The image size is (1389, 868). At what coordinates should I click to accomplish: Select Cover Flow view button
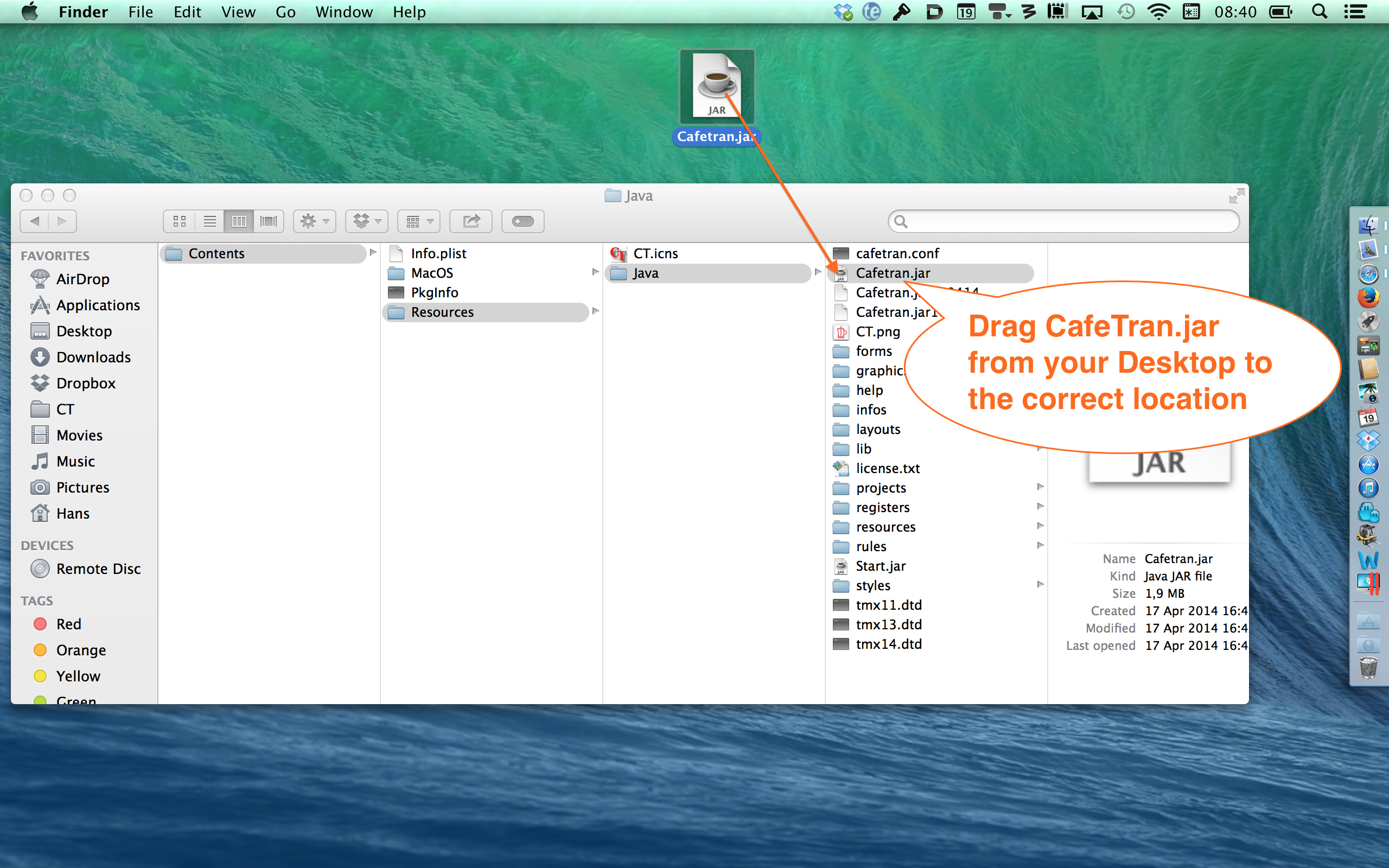[x=269, y=221]
